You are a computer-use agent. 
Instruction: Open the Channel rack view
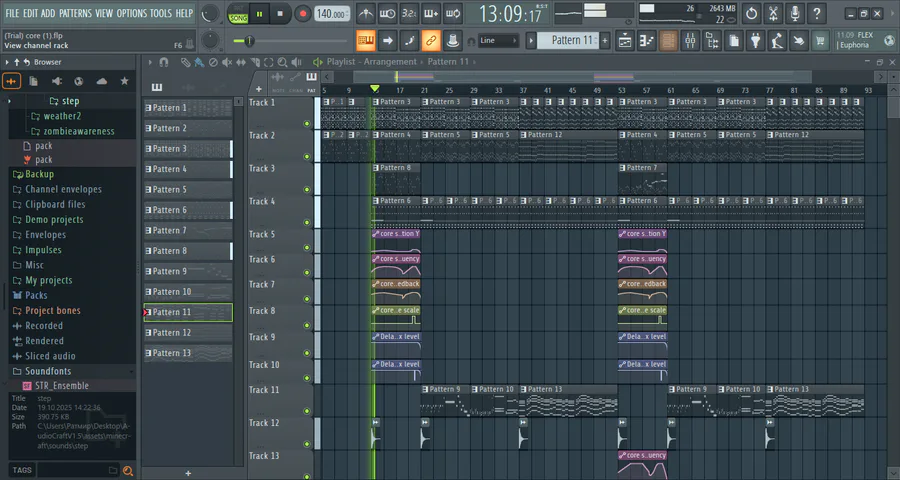[669, 40]
